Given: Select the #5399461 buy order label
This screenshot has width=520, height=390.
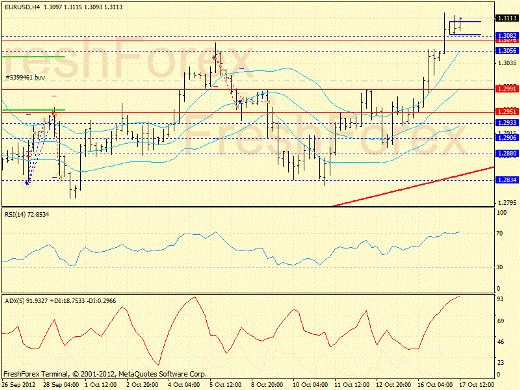Looking at the screenshot, I should 25,77.
